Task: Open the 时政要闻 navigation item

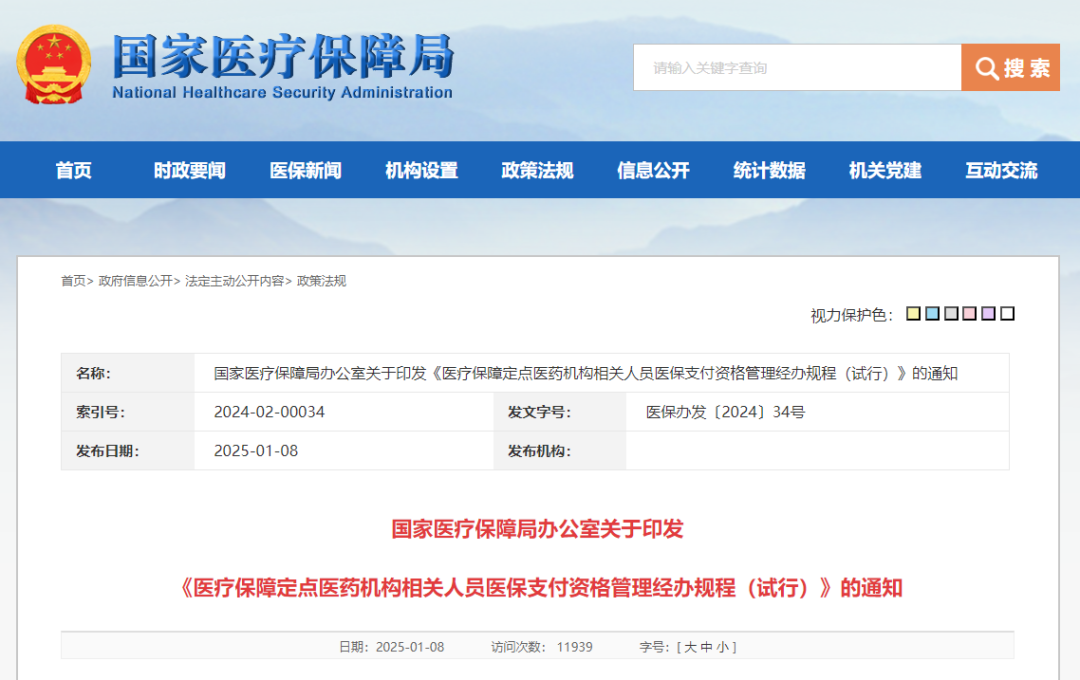Action: pos(189,170)
